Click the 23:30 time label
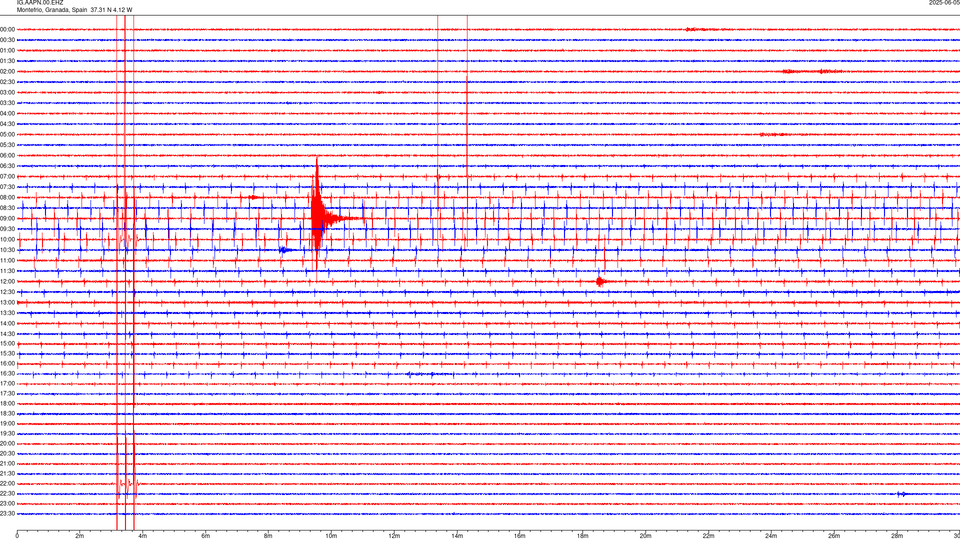Viewport: 960px width, 540px height. click(7, 514)
